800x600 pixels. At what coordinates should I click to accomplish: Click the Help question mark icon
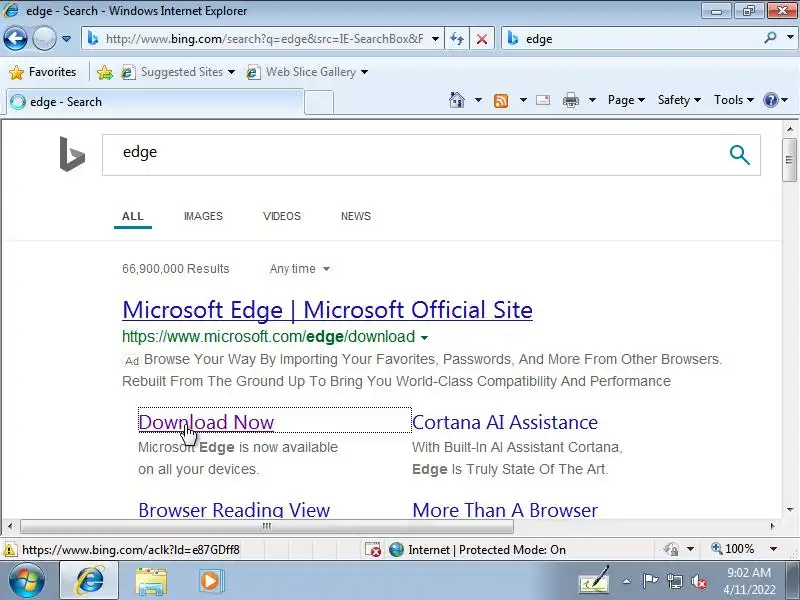[x=770, y=100]
